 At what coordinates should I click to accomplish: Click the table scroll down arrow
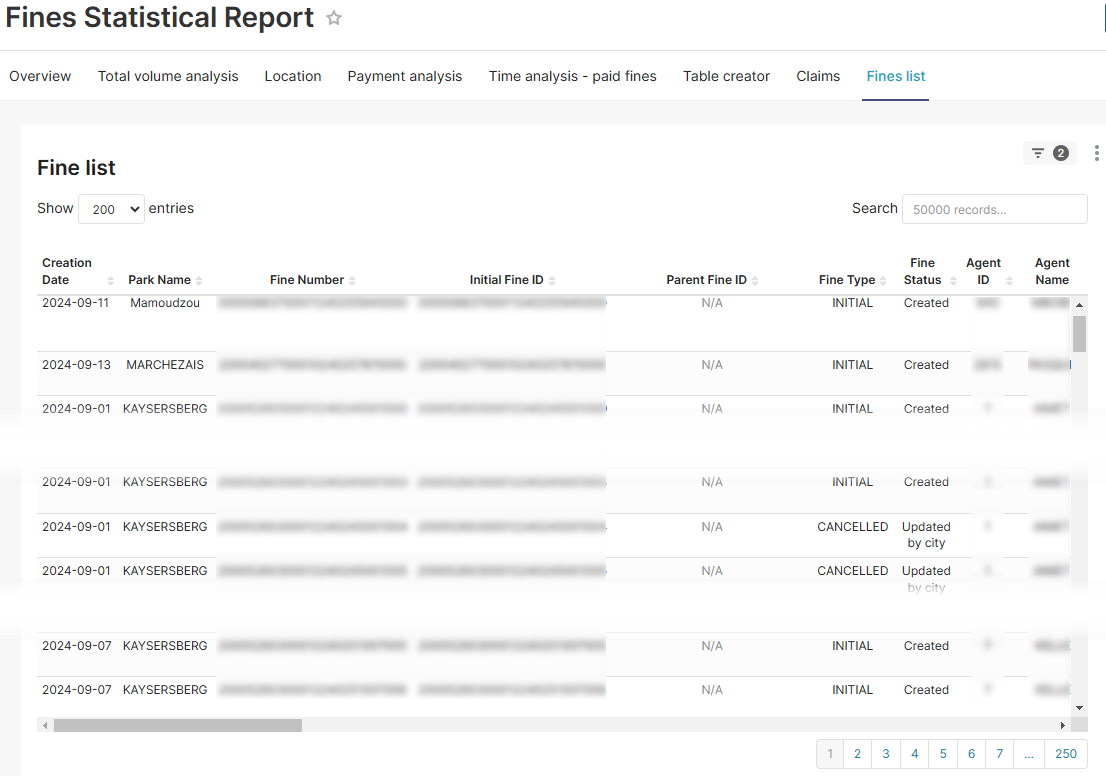tap(1079, 708)
